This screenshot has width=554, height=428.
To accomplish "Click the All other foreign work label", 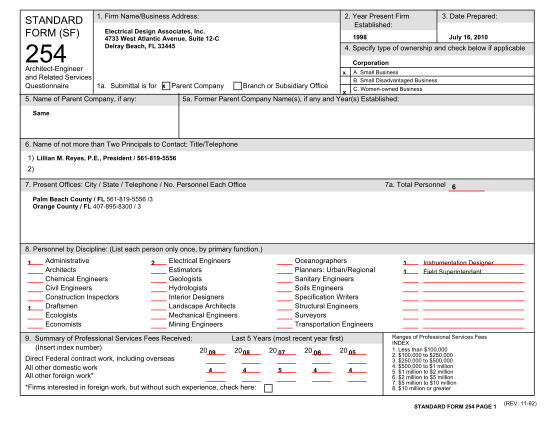I will point(59,376).
